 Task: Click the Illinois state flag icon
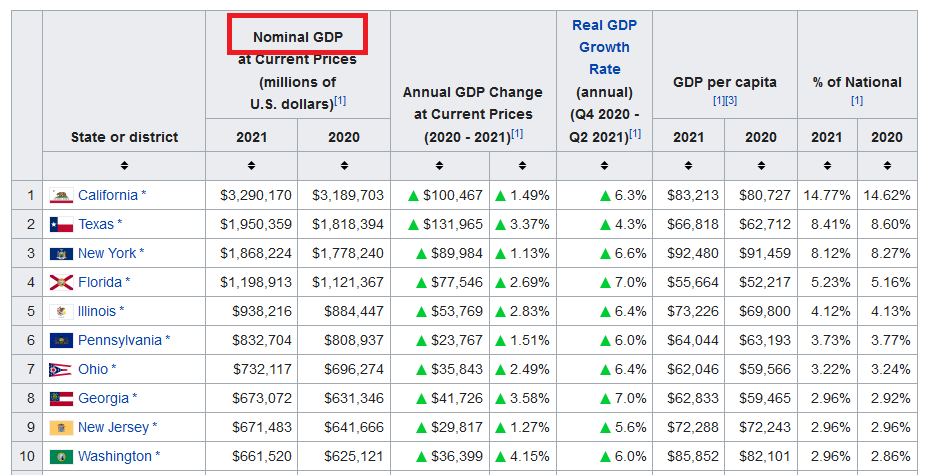coord(61,311)
